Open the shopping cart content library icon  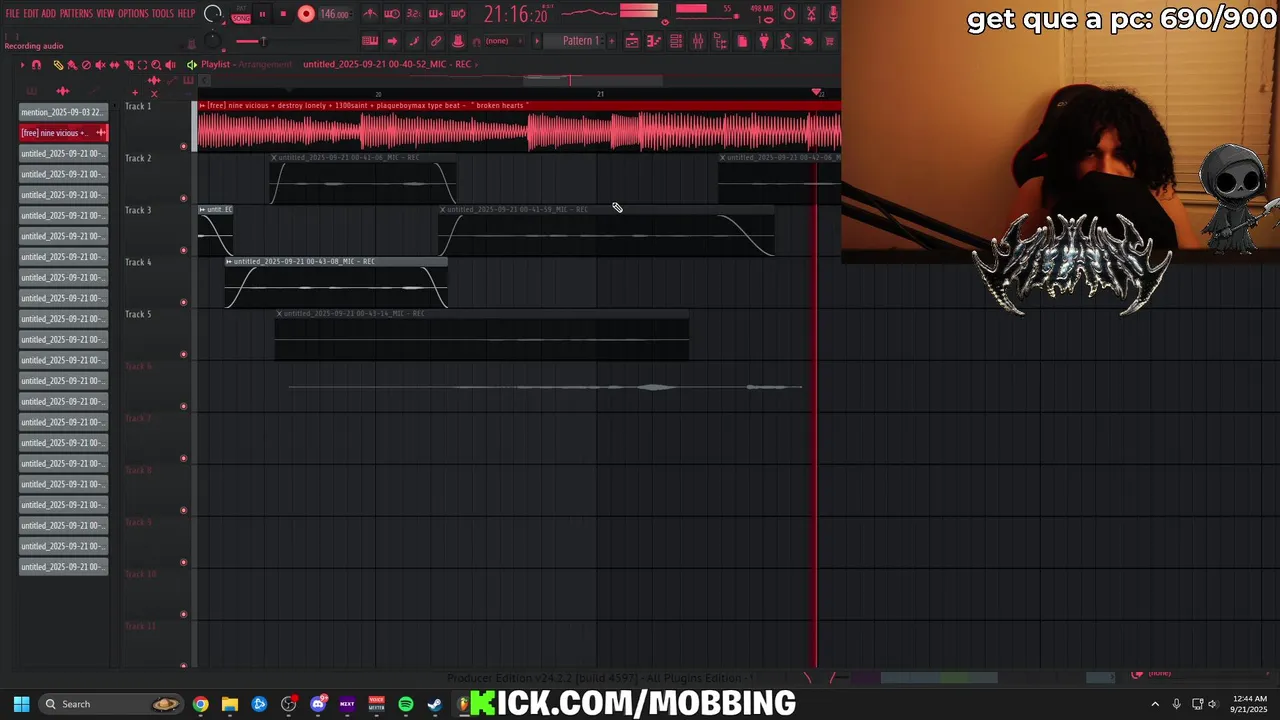(x=829, y=41)
